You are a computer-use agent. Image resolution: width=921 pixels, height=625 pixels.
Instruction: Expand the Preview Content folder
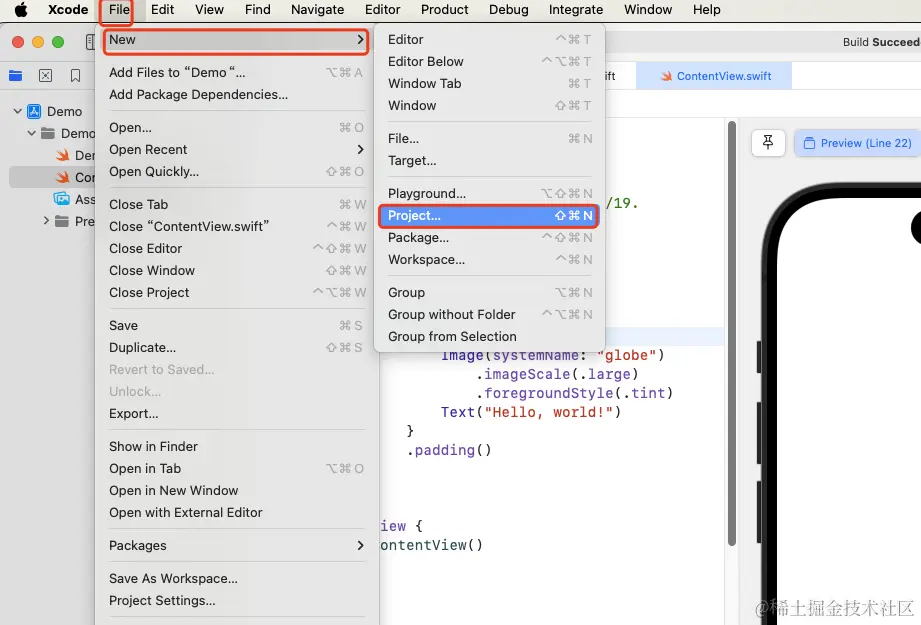(46, 221)
